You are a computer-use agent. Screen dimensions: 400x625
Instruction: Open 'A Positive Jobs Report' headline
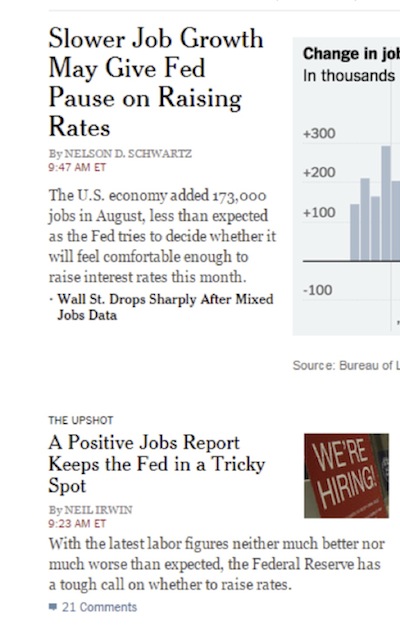tap(157, 464)
